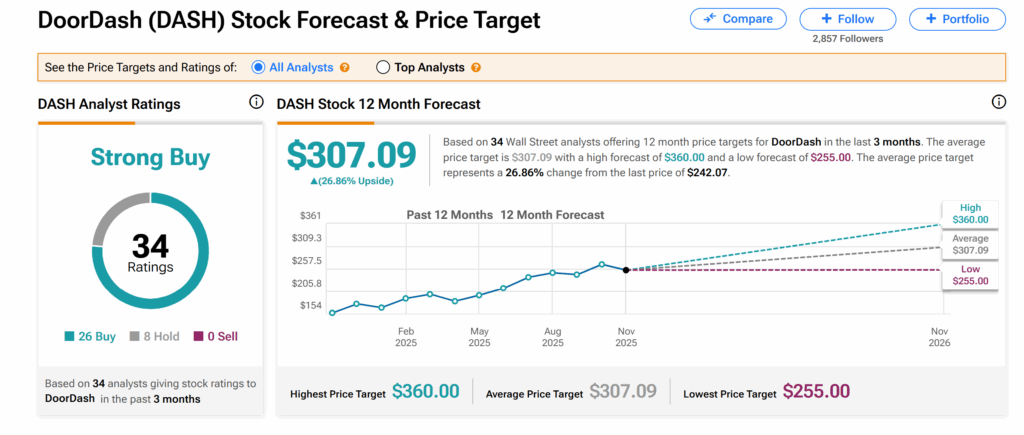This screenshot has width=1024, height=435.
Task: Click the Average $307.09 forecast label
Action: pyautogui.click(x=970, y=245)
